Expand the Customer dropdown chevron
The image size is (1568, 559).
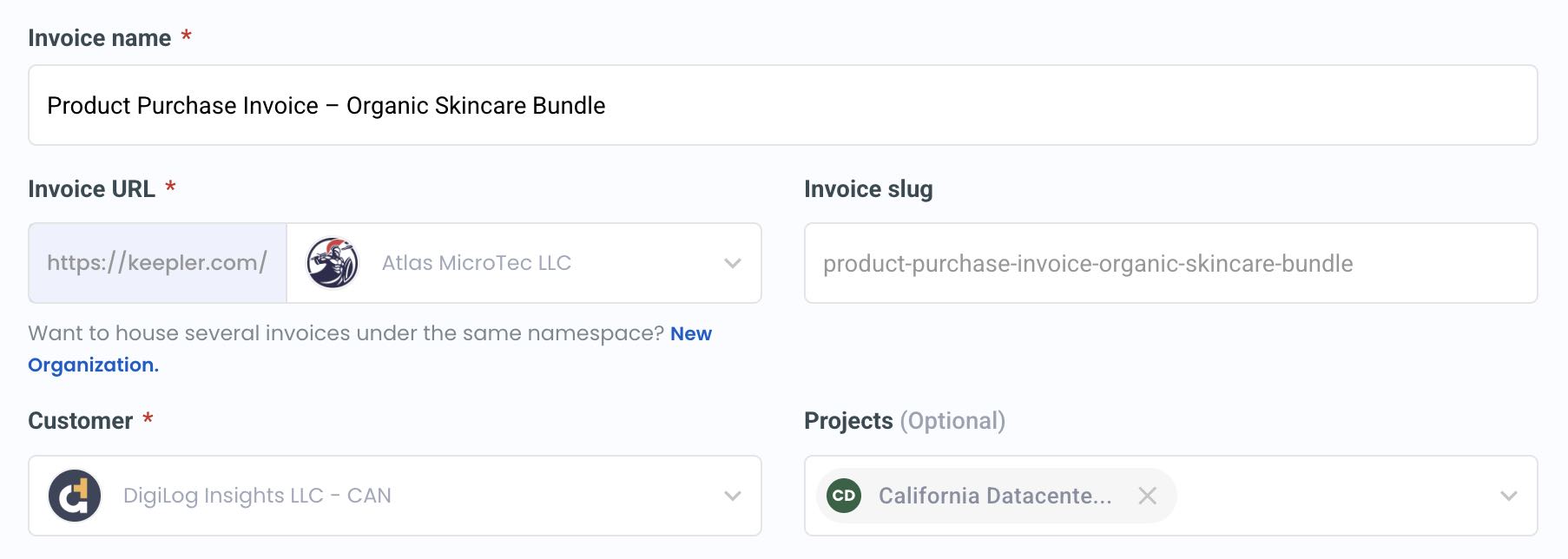(x=734, y=496)
